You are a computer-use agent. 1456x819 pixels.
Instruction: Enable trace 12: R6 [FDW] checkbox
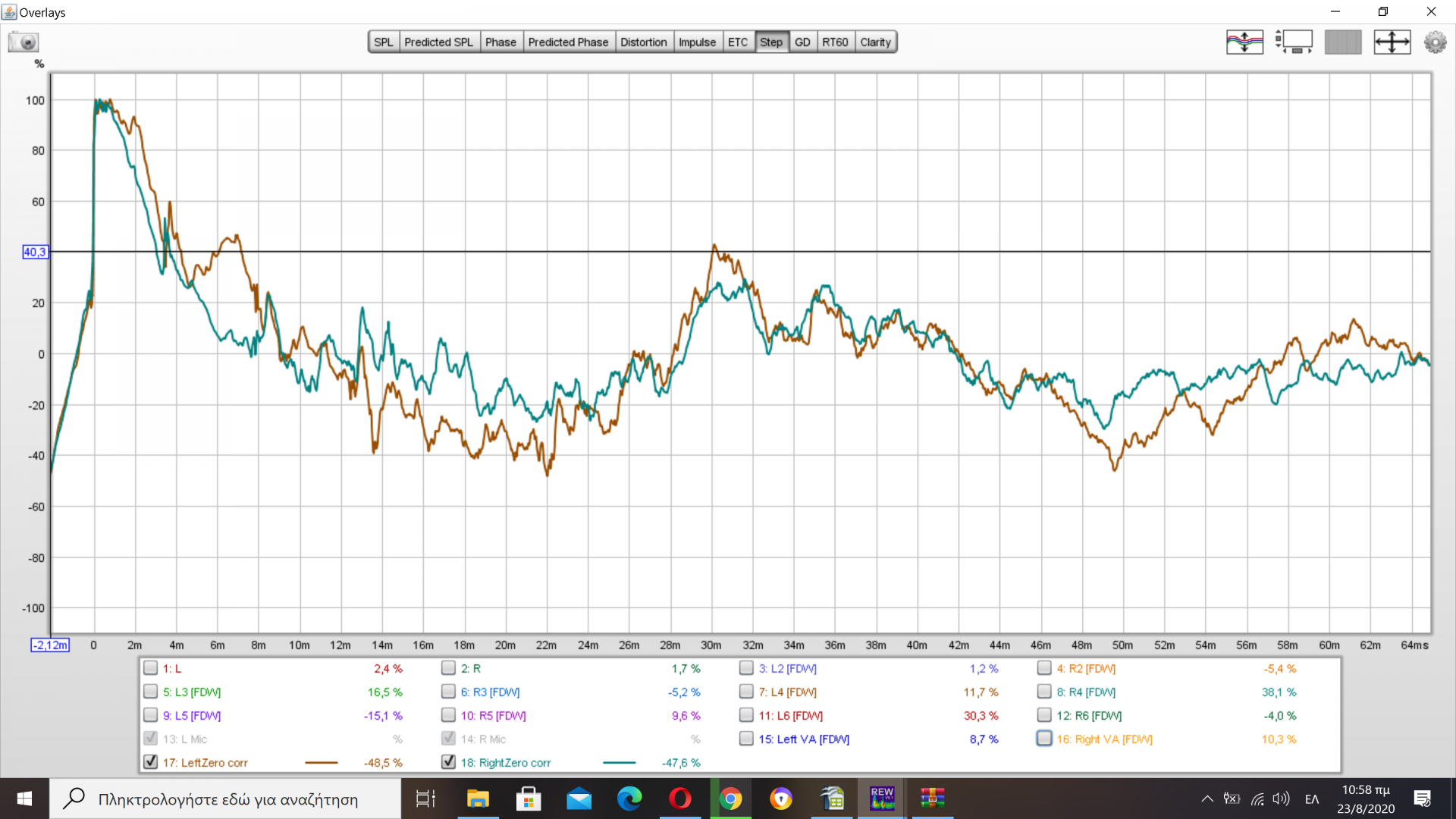coord(1044,715)
